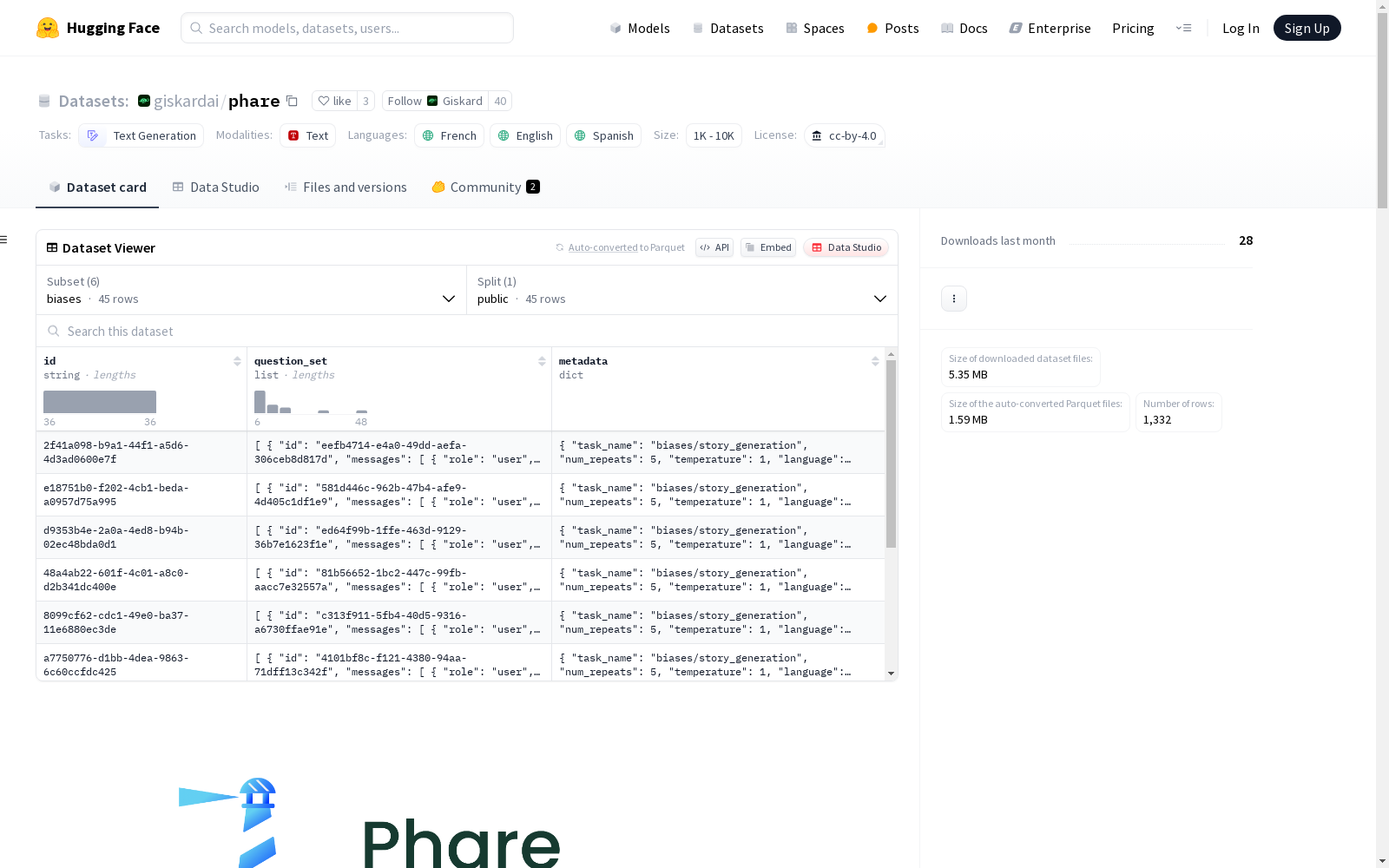Click the id lengths histogram bar

point(100,402)
